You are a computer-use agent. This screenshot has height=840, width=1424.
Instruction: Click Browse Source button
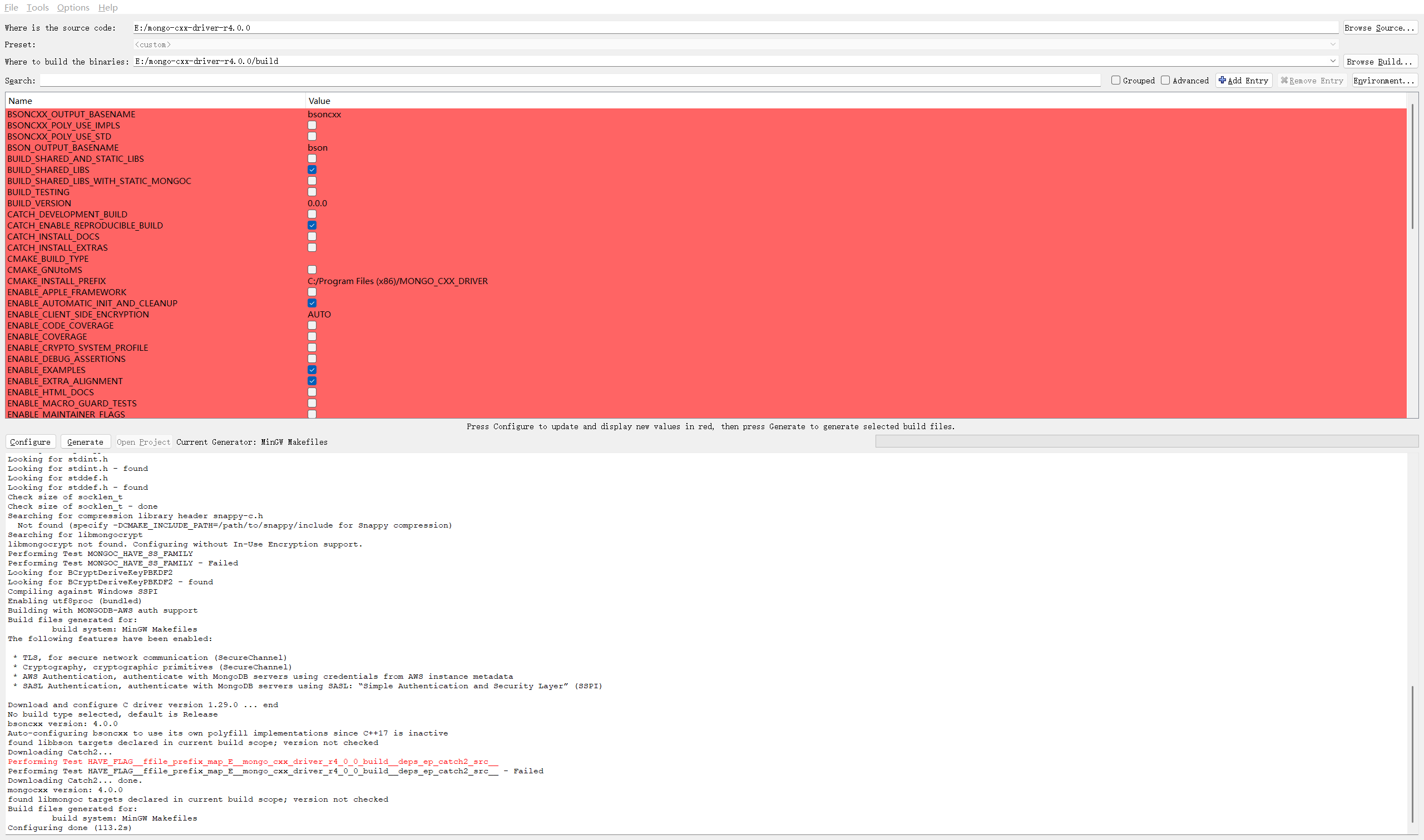click(x=1379, y=28)
